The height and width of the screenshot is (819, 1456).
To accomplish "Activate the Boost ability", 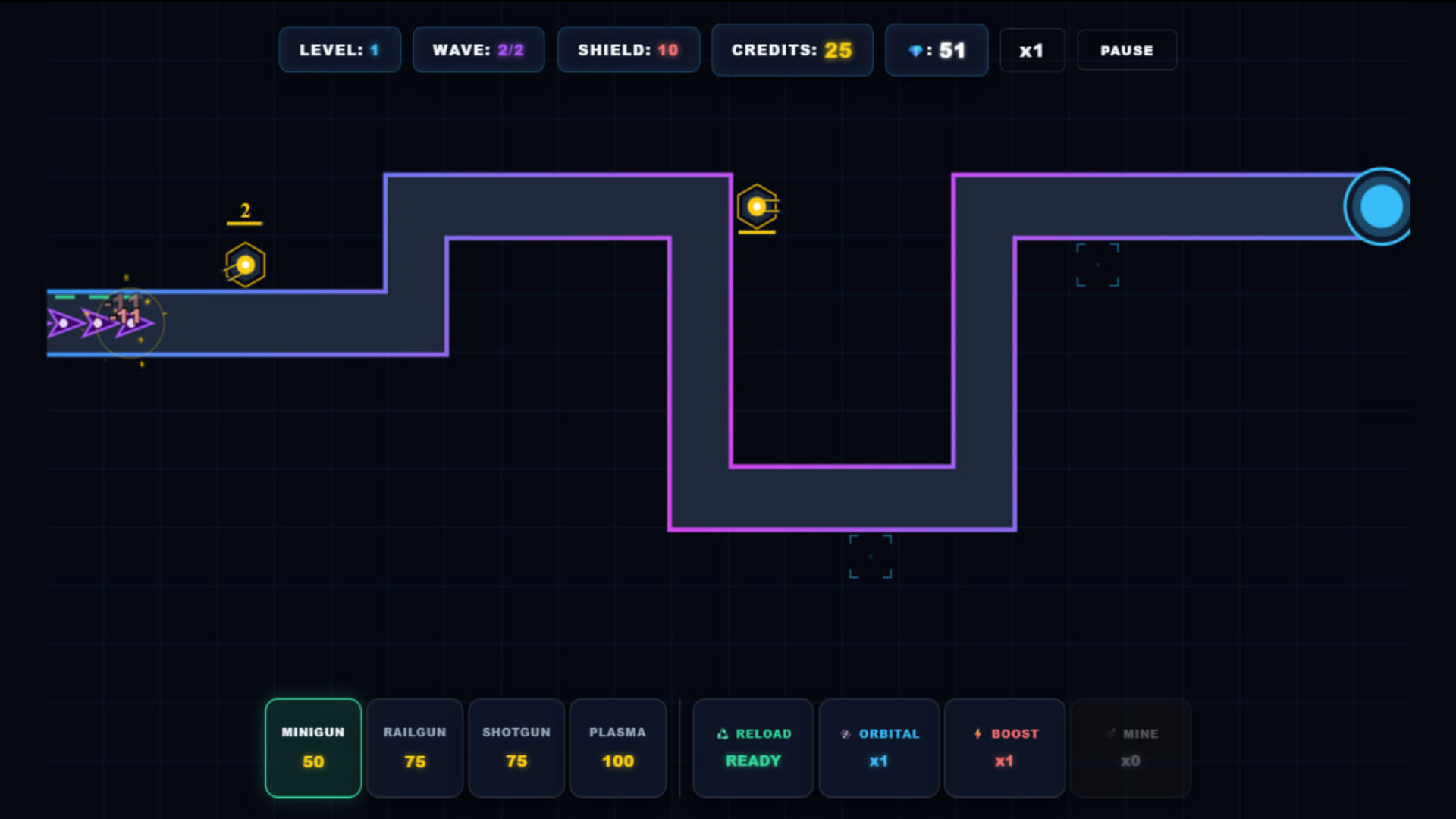I will 1005,748.
